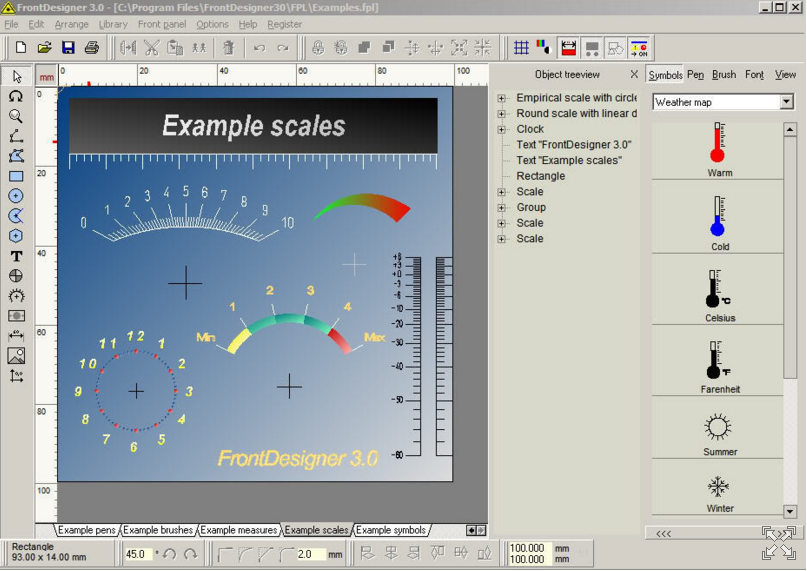Switch to the Example symbols tab

(391, 530)
